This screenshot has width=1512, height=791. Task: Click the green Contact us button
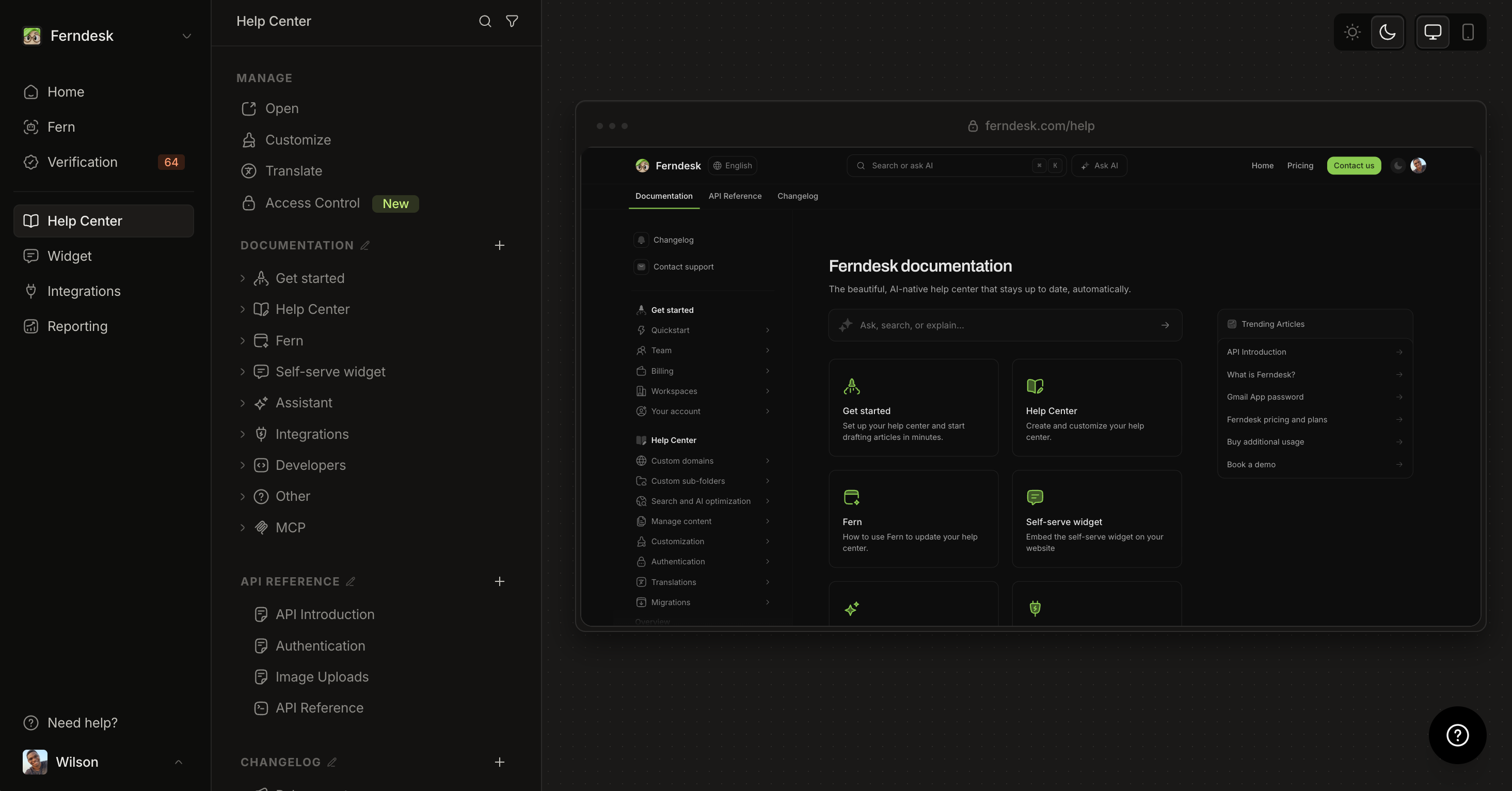pyautogui.click(x=1354, y=166)
